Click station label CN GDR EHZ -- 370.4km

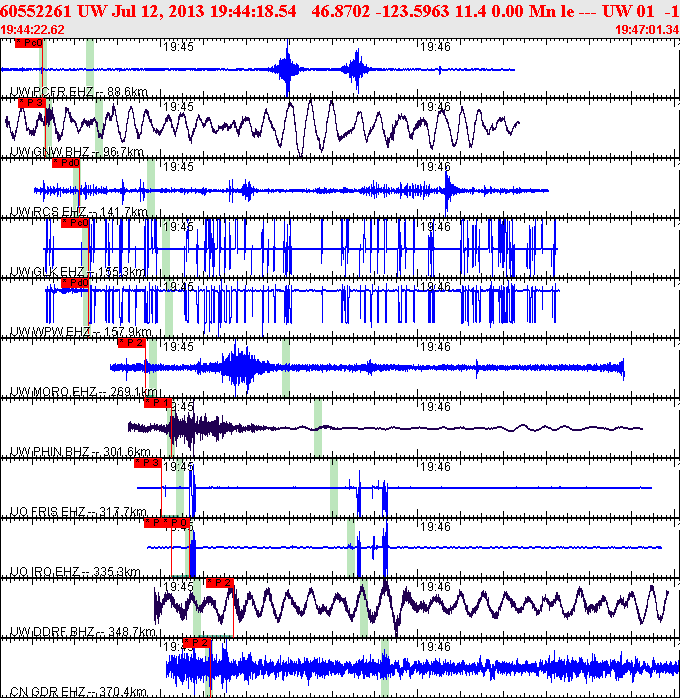[78, 692]
